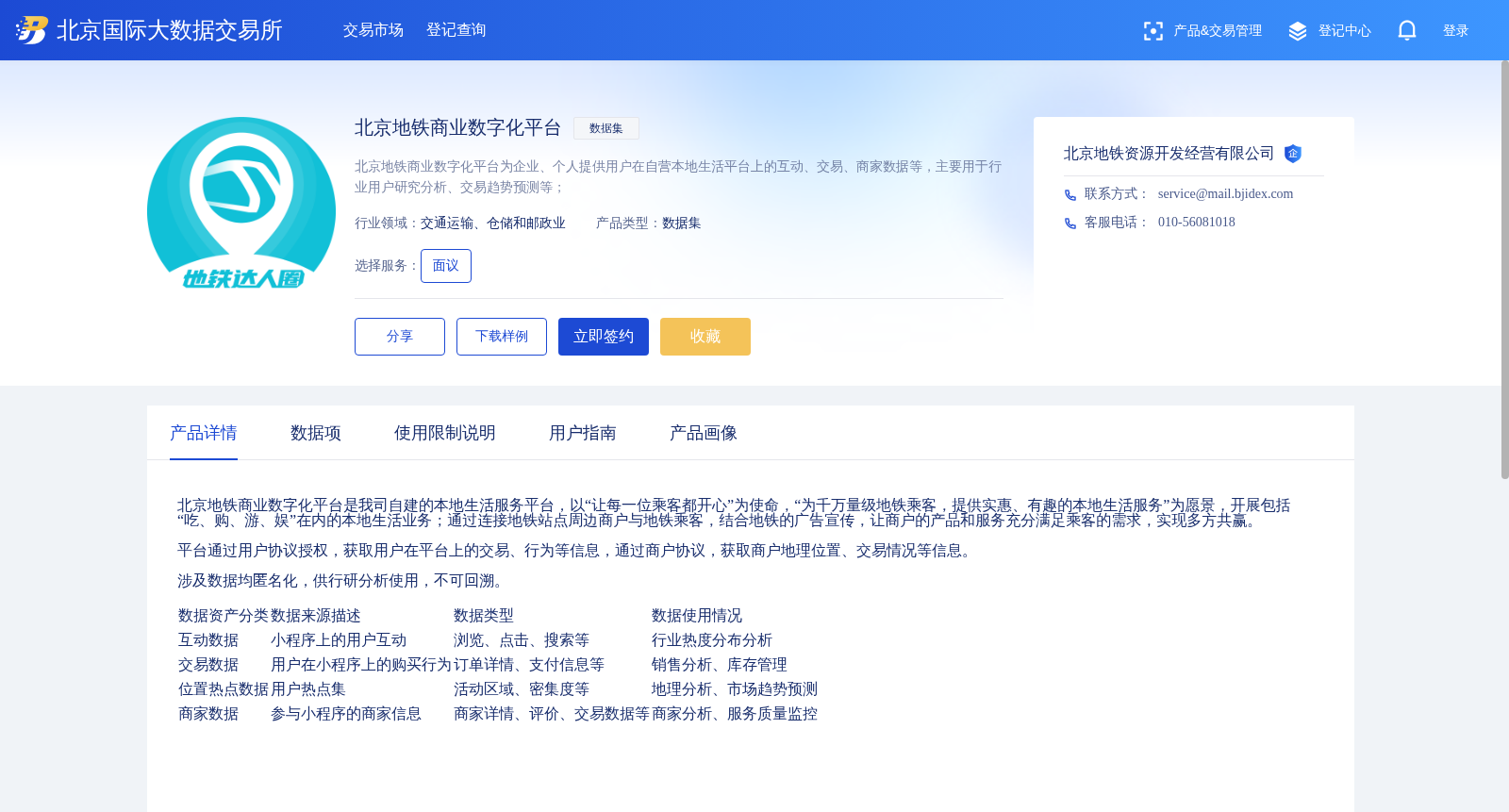Click the 立即签约 button
1509x812 pixels.
pos(604,337)
